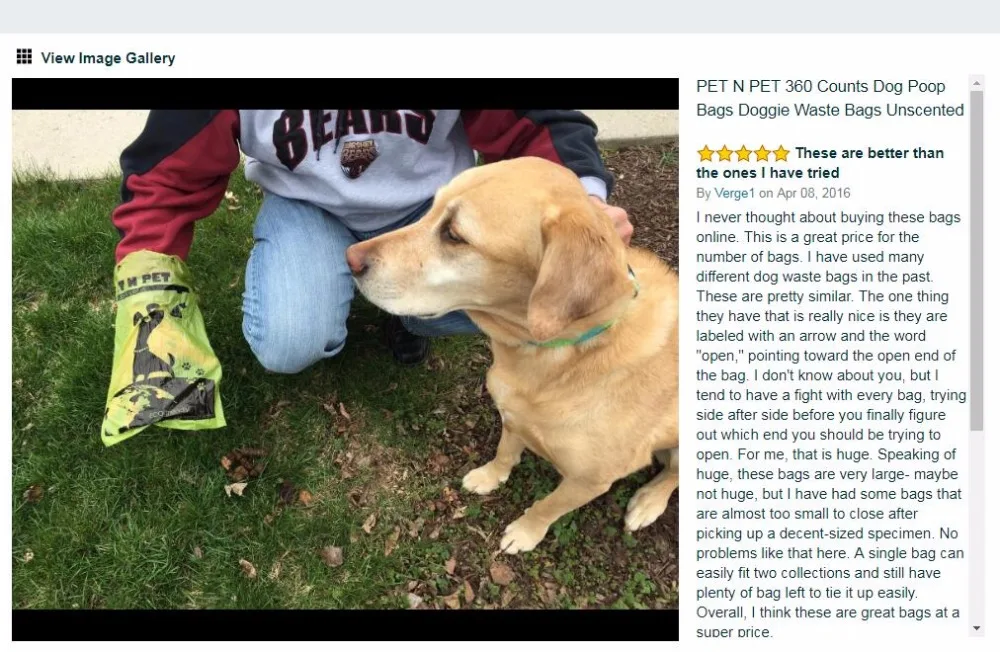Click the grid icon beside View Image Gallery

pyautogui.click(x=24, y=57)
